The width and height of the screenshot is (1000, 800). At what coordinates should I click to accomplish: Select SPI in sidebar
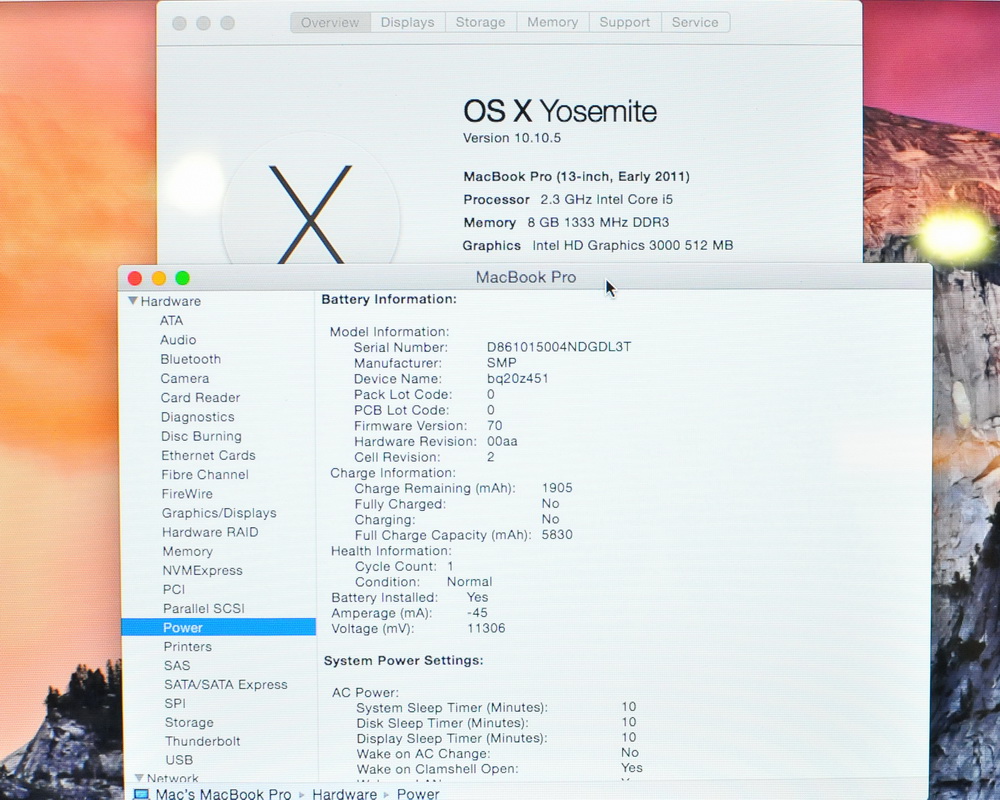click(x=175, y=703)
